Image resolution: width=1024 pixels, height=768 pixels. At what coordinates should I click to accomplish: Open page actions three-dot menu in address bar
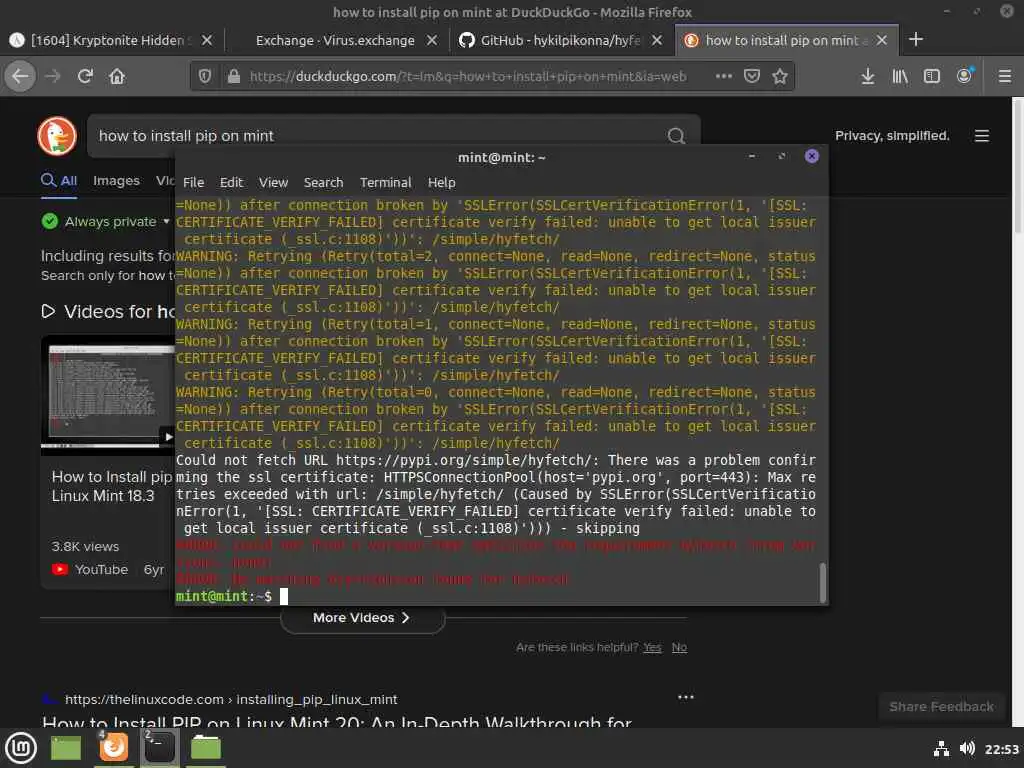click(x=724, y=76)
